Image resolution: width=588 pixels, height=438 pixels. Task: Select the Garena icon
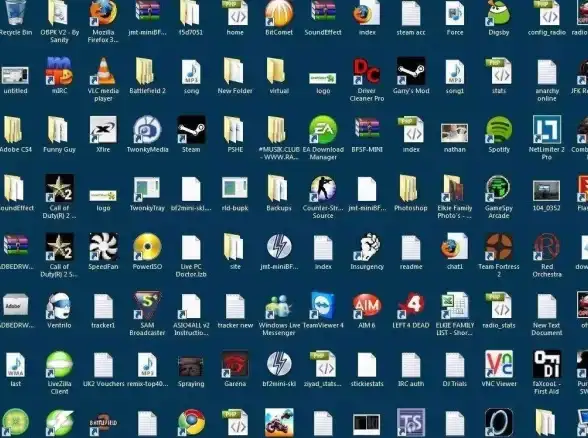click(x=235, y=364)
